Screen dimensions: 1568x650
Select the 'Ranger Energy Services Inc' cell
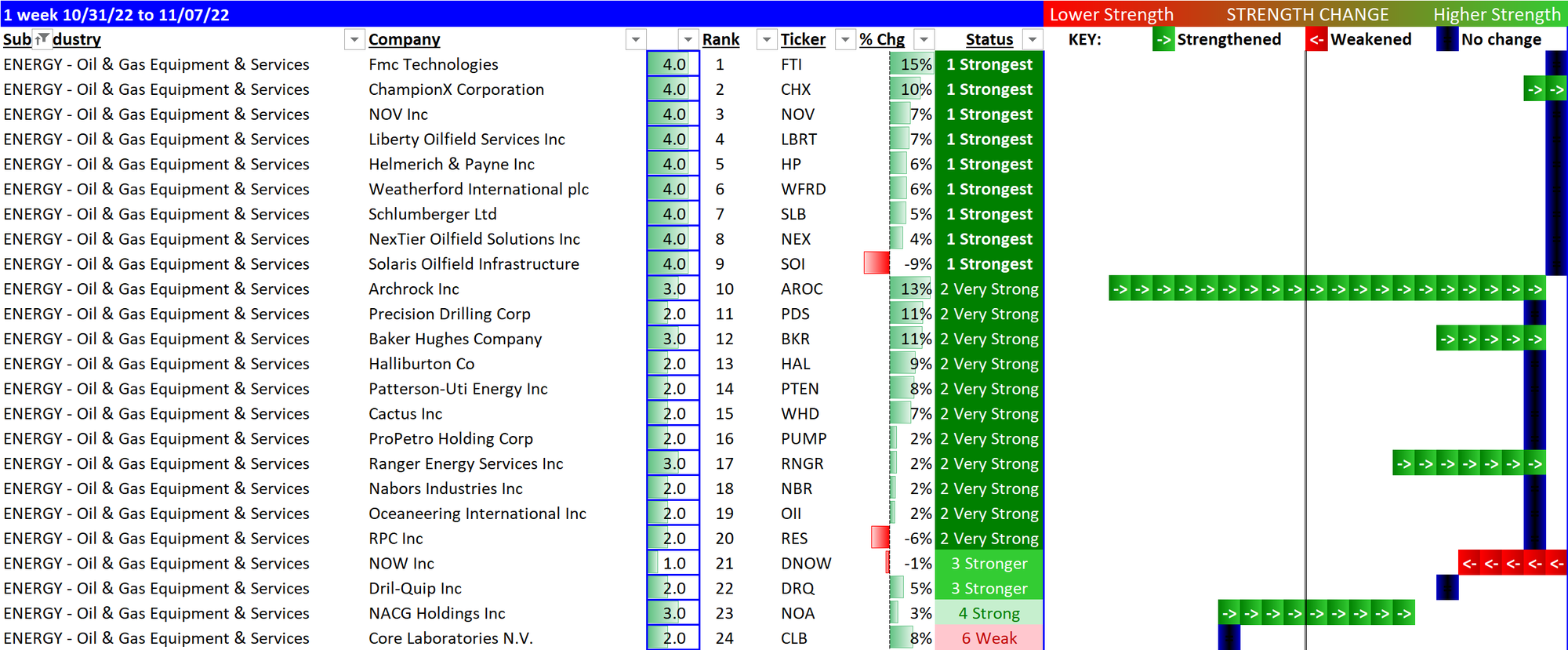[x=466, y=464]
